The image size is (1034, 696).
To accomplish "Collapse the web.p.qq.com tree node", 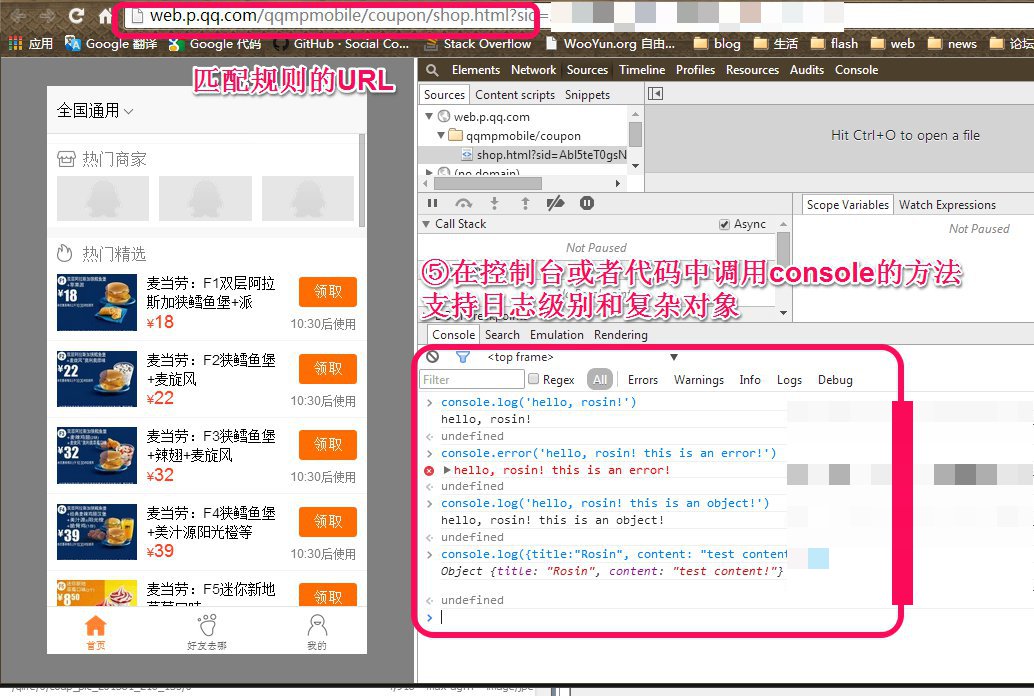I will point(429,116).
